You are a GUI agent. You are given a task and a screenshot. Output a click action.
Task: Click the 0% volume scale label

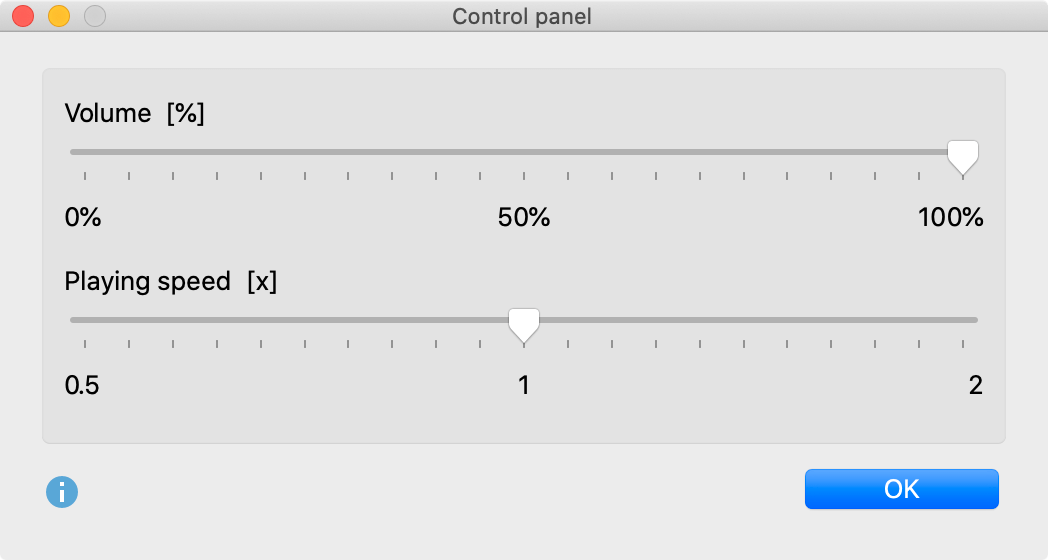[83, 217]
